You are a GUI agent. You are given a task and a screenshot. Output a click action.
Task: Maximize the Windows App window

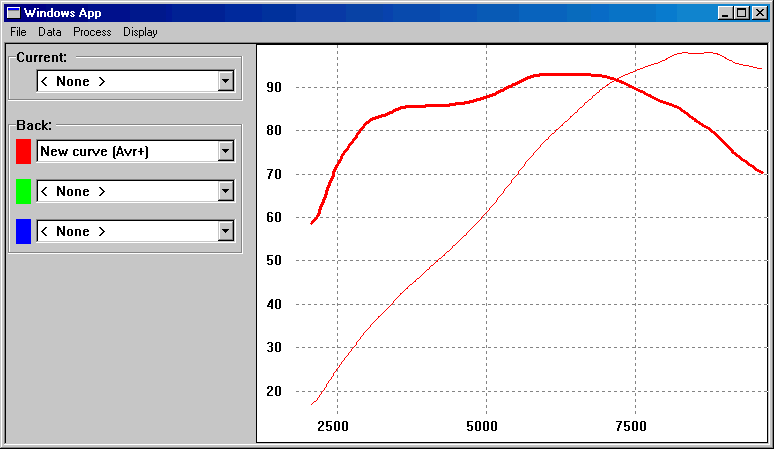[741, 13]
